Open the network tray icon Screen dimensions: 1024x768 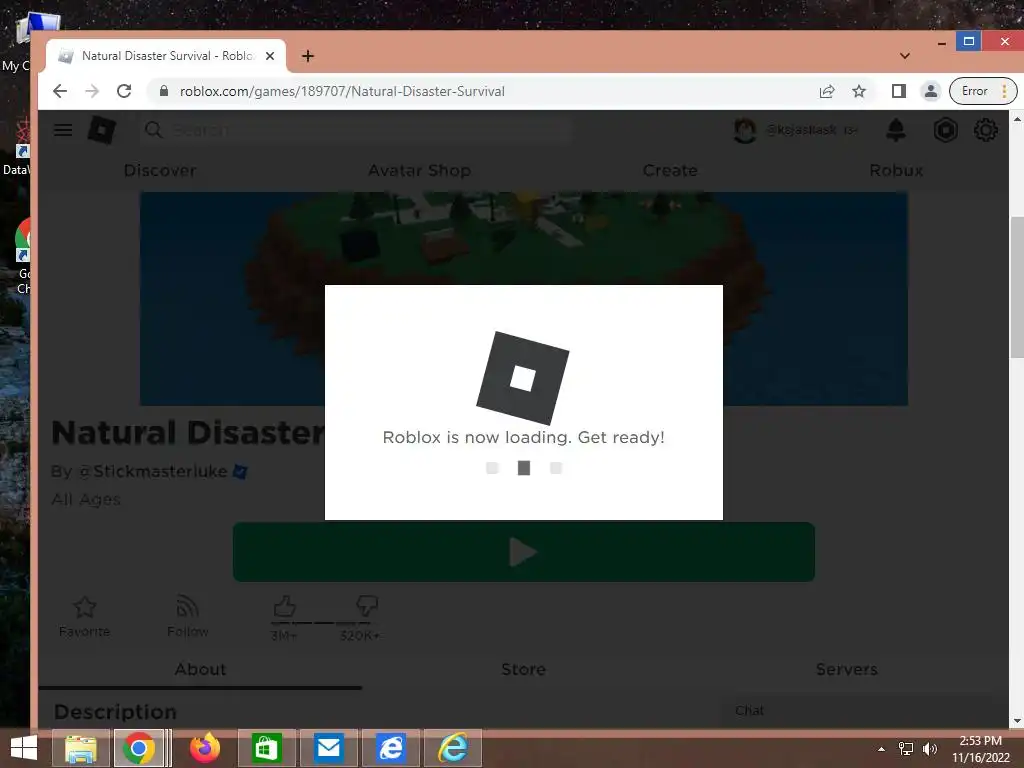tap(906, 749)
